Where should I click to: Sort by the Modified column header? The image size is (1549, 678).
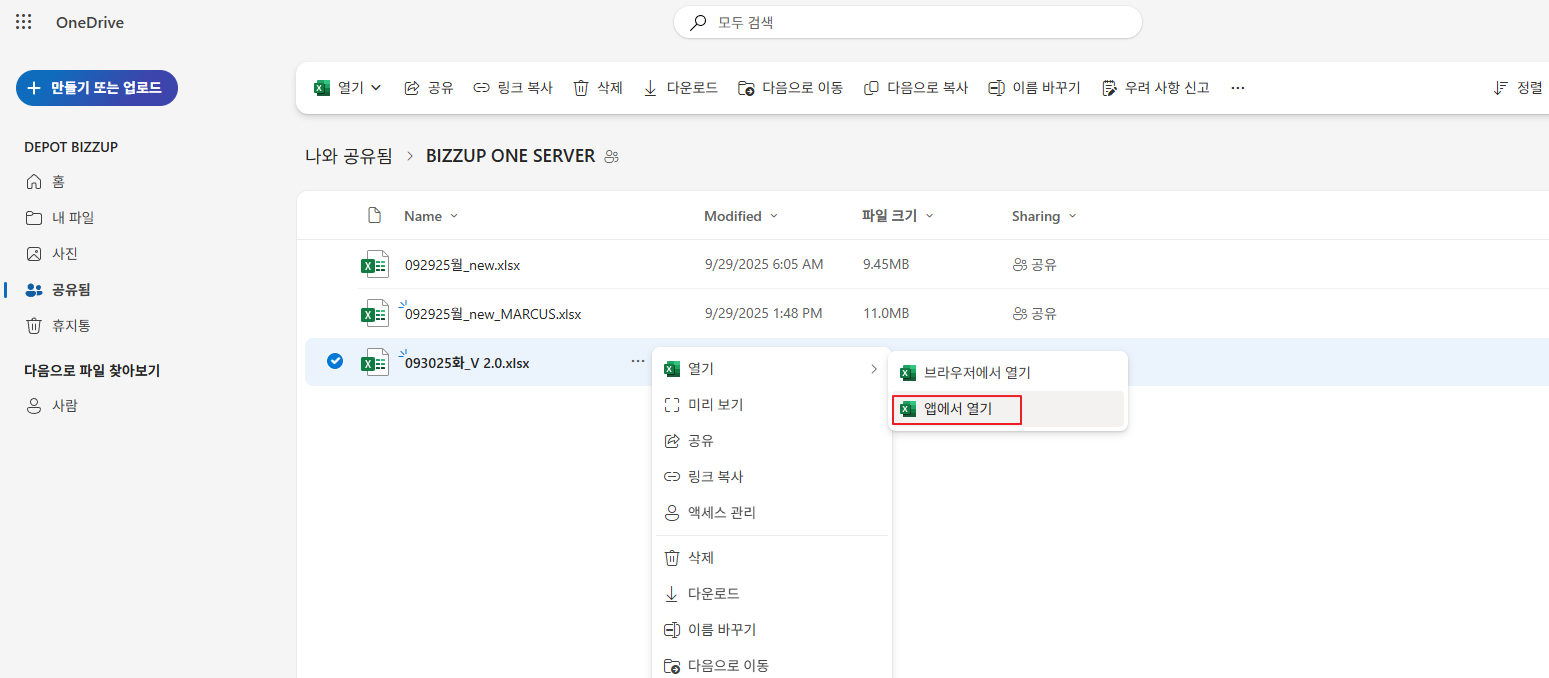point(741,216)
